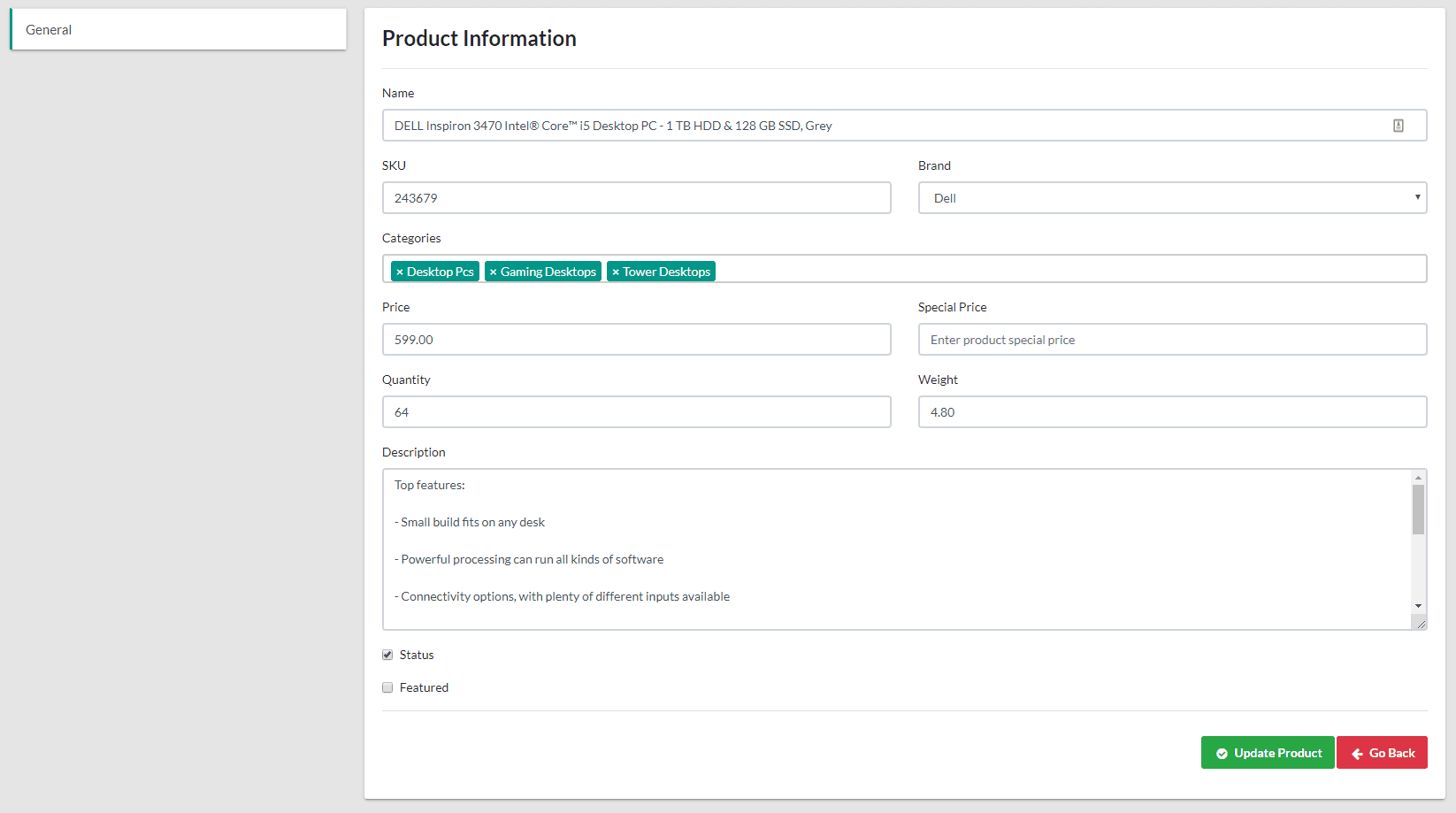Image resolution: width=1456 pixels, height=813 pixels.
Task: Click the 'Connectivity options' description line
Action: pos(562,596)
